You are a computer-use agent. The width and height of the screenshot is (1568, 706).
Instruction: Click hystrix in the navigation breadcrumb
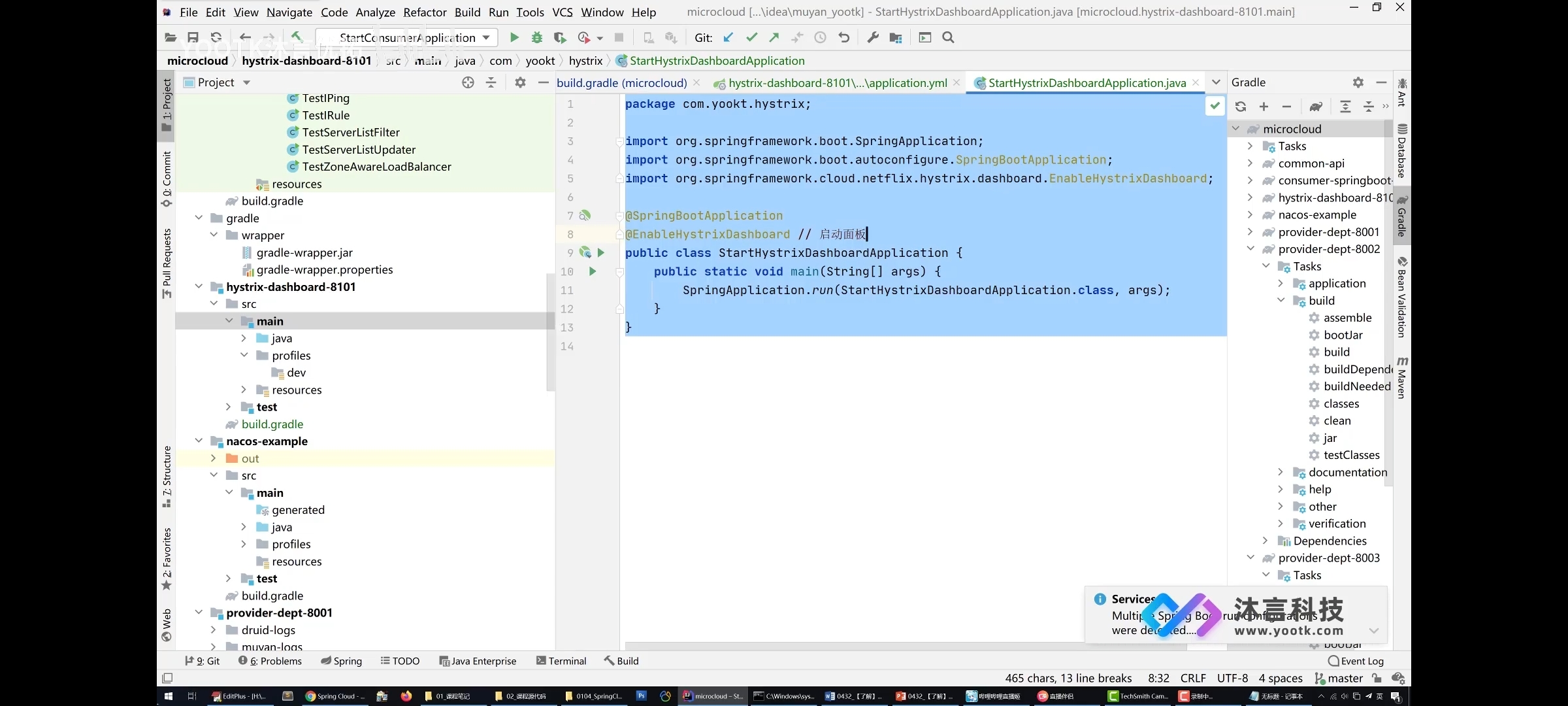585,60
